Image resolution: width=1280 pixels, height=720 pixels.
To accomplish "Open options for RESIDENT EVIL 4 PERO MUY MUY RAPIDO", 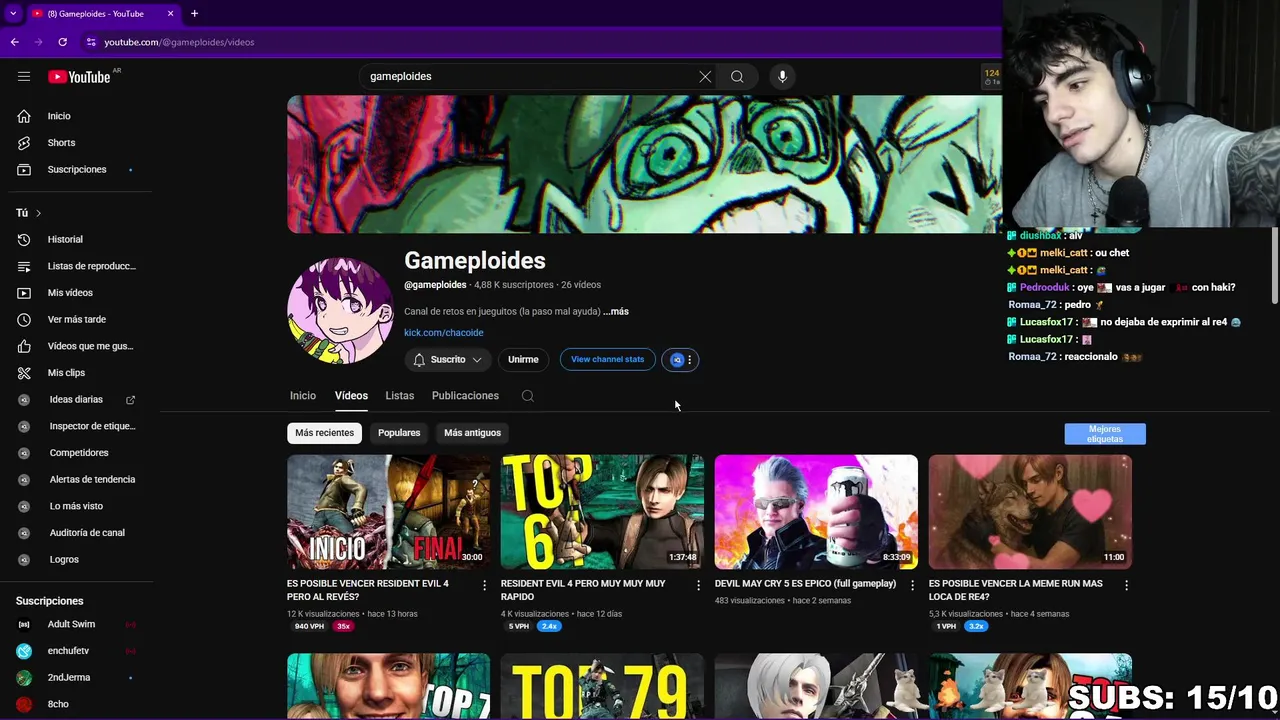I will coord(699,585).
